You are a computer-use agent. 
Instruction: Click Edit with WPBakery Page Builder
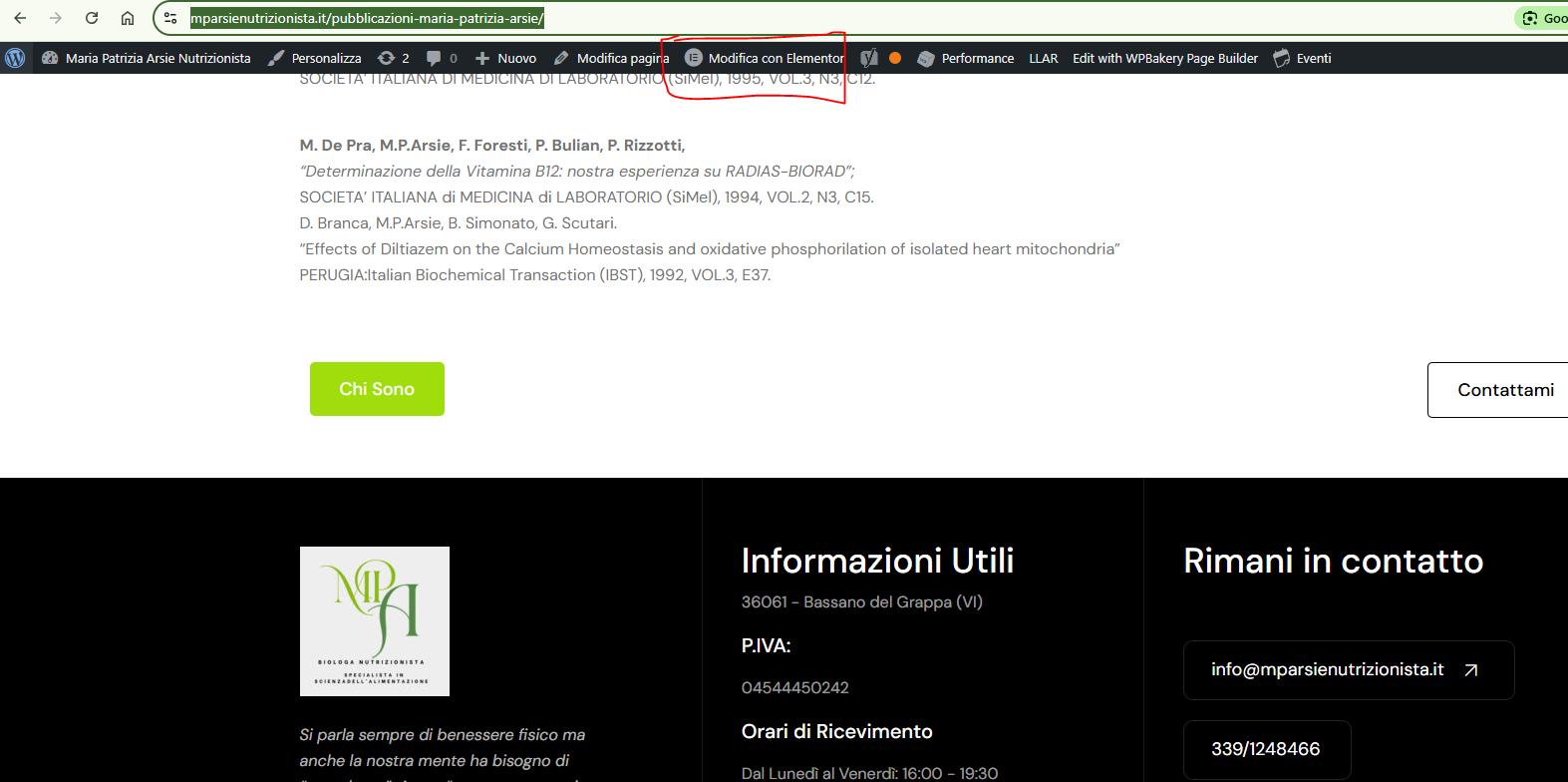coord(1165,58)
